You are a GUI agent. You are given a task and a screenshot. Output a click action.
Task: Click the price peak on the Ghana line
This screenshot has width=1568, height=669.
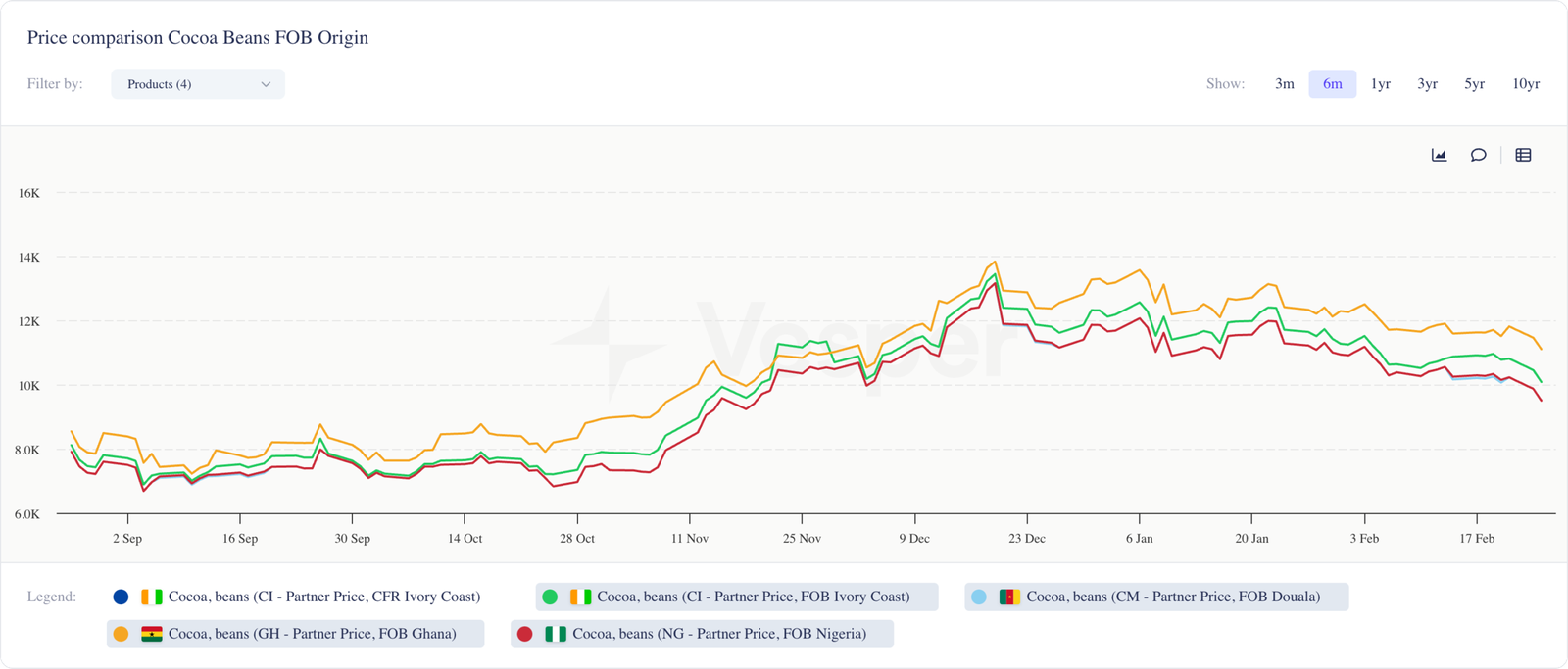996,262
